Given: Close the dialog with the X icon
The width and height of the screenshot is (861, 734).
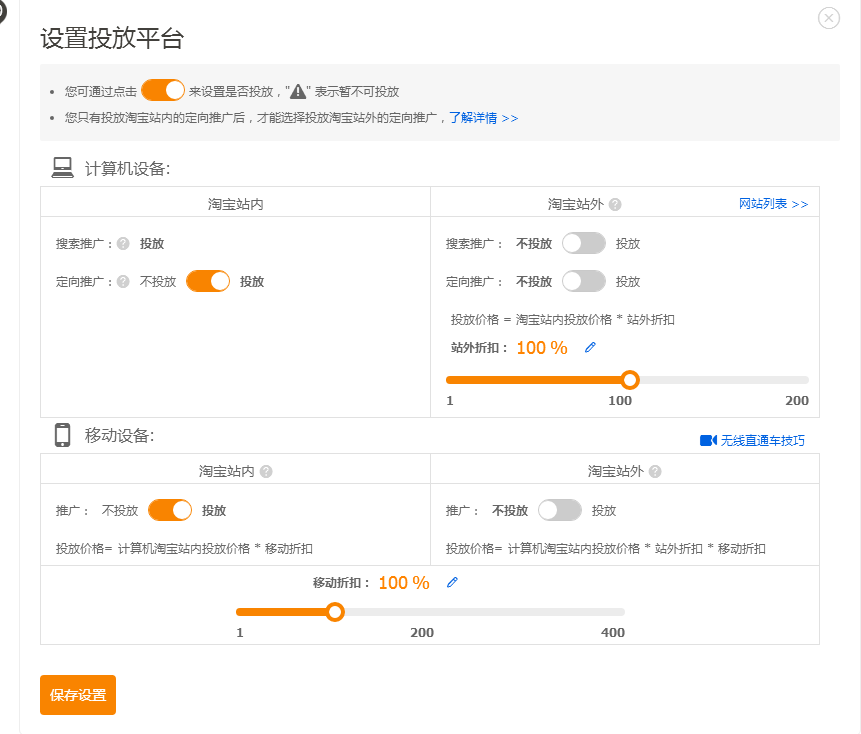Looking at the screenshot, I should pos(829,18).
